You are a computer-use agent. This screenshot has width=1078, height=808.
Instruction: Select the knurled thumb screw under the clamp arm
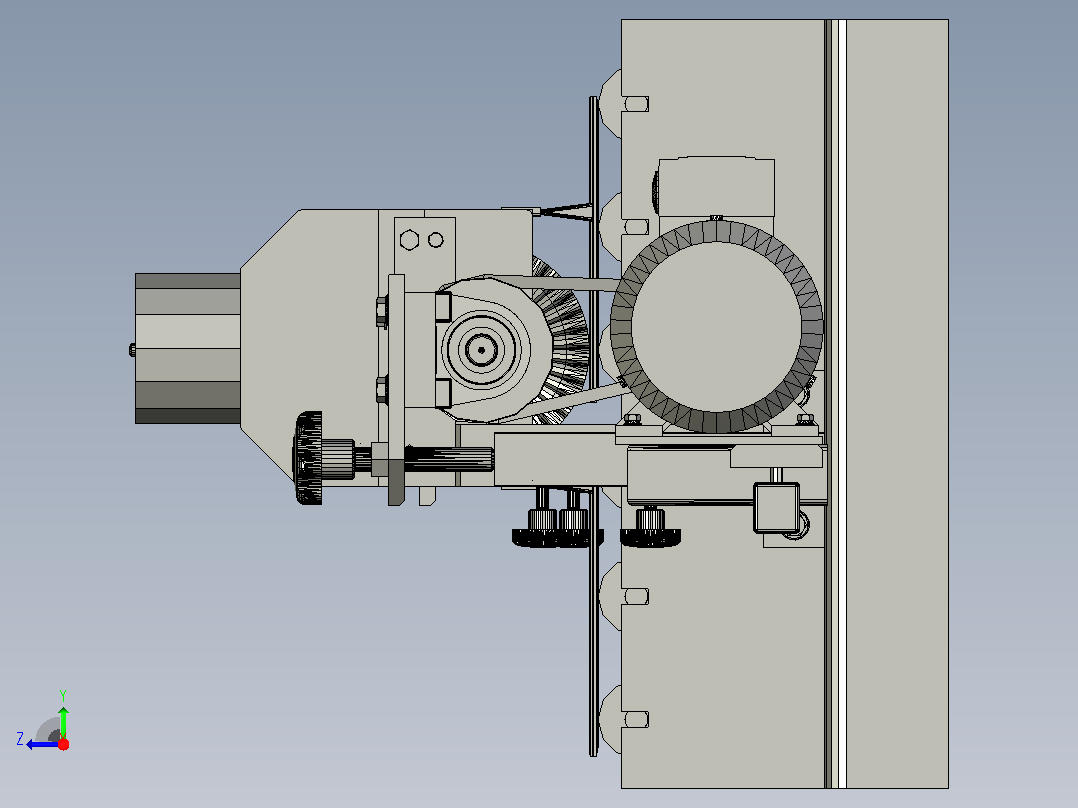coord(650,527)
